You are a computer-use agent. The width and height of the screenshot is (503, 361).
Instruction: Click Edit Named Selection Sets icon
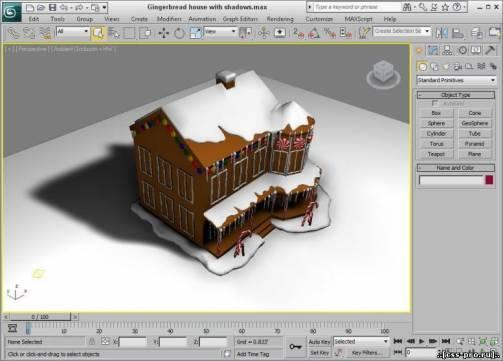pos(364,33)
